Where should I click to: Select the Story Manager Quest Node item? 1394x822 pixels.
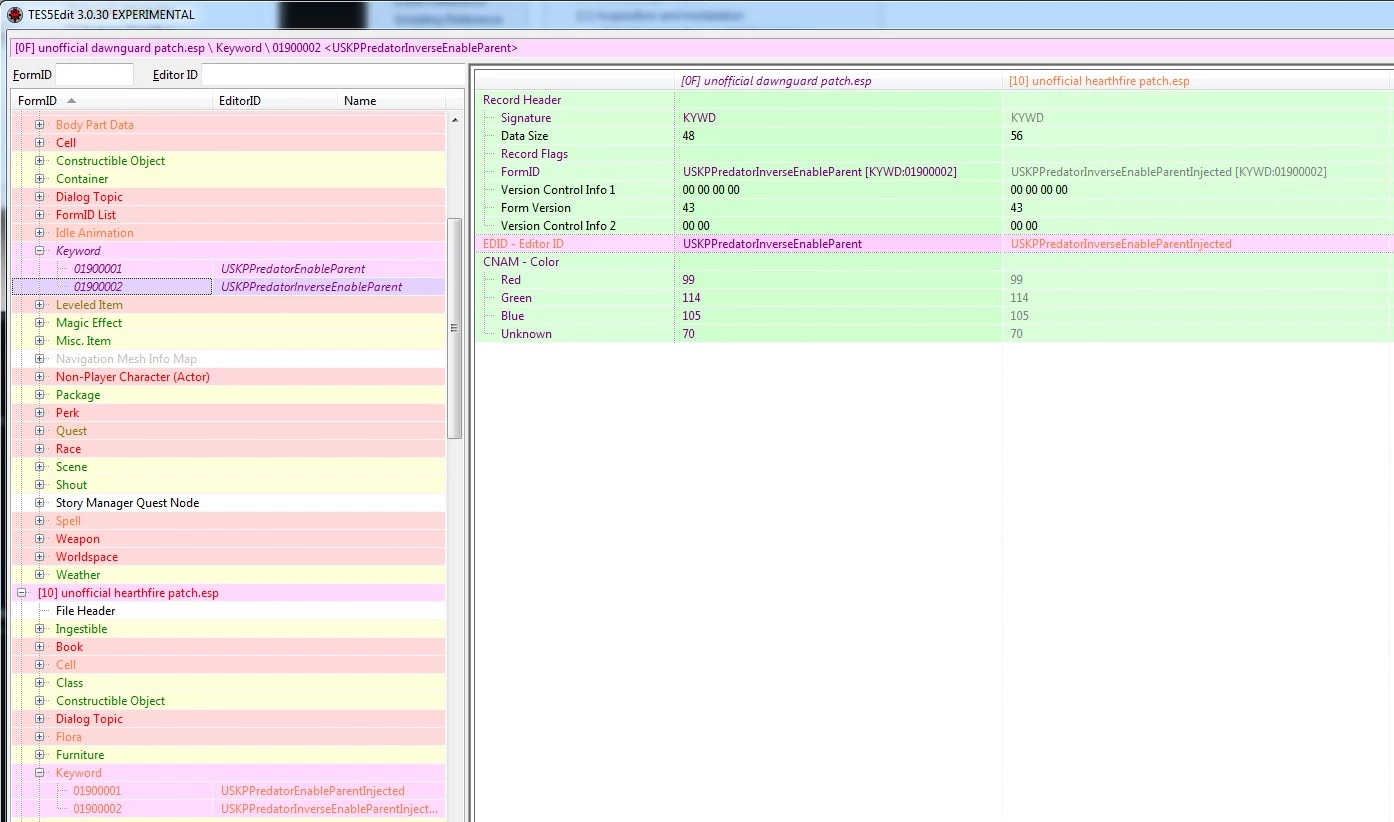click(127, 503)
